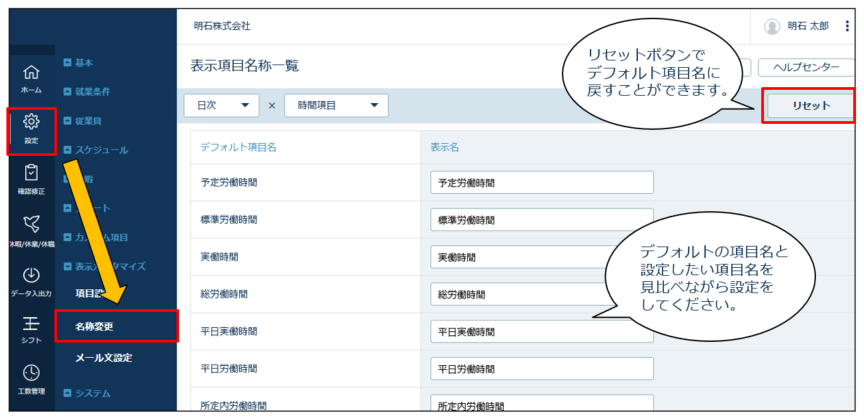
Task: Expand the システム section
Action: pos(87,393)
